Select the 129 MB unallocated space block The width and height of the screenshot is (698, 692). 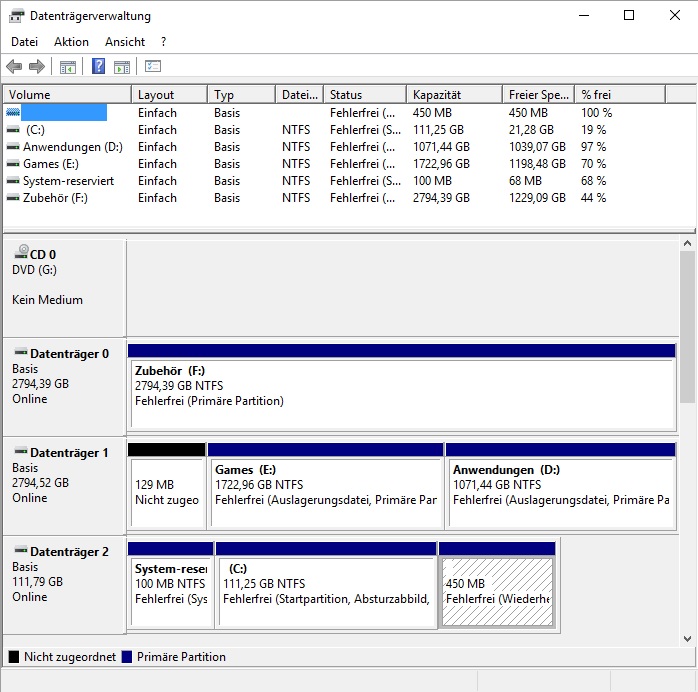pyautogui.click(x=167, y=486)
